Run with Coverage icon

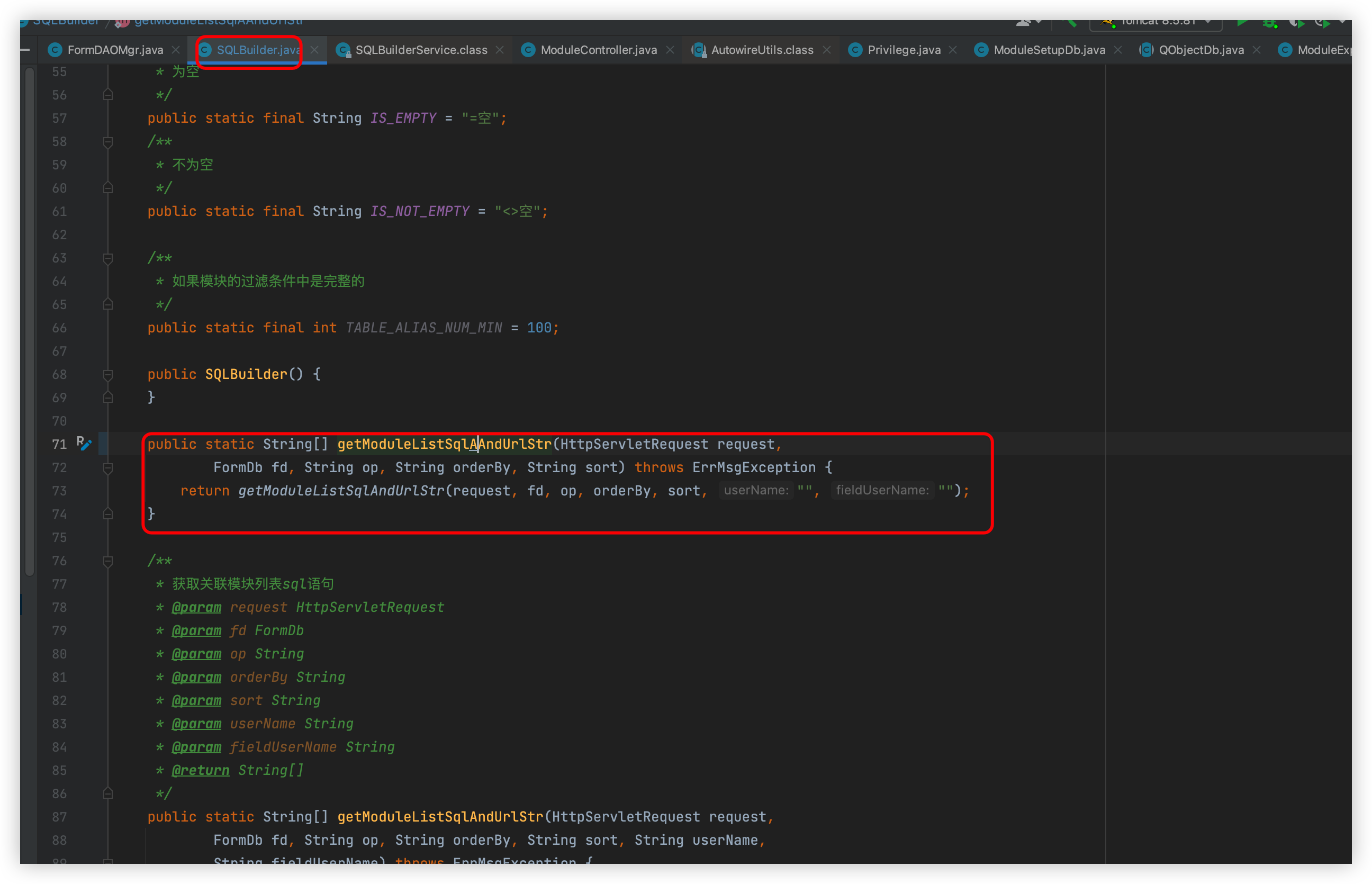[1296, 23]
